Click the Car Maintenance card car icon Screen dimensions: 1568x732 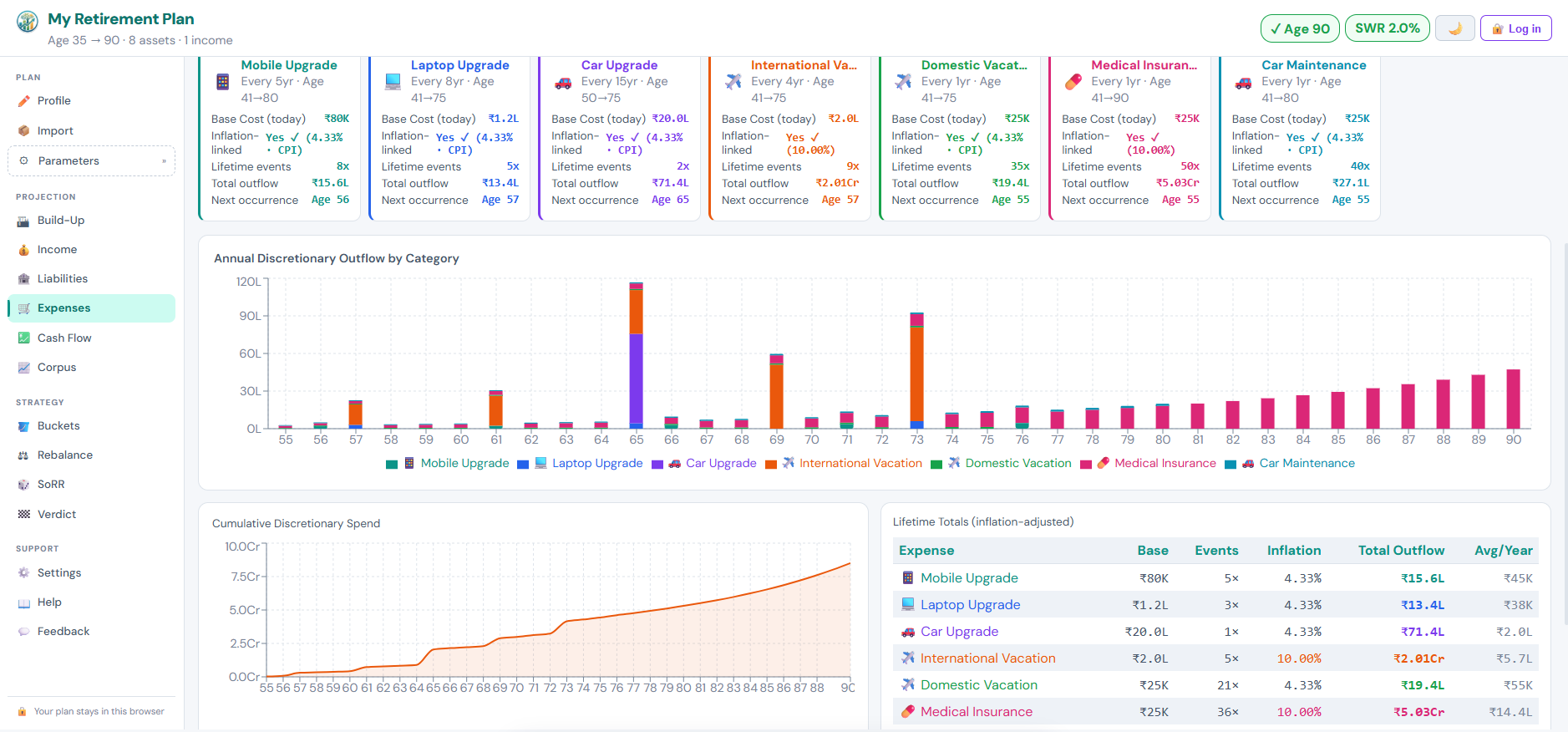coord(1243,82)
